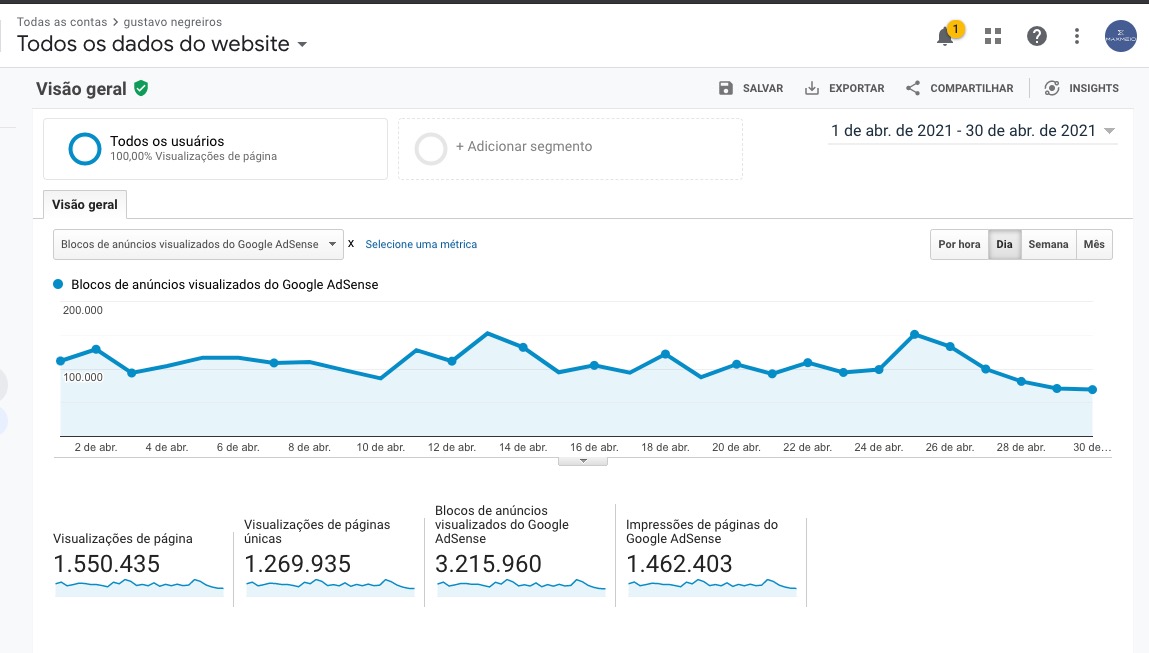Click the expander below the chart

pos(583,461)
